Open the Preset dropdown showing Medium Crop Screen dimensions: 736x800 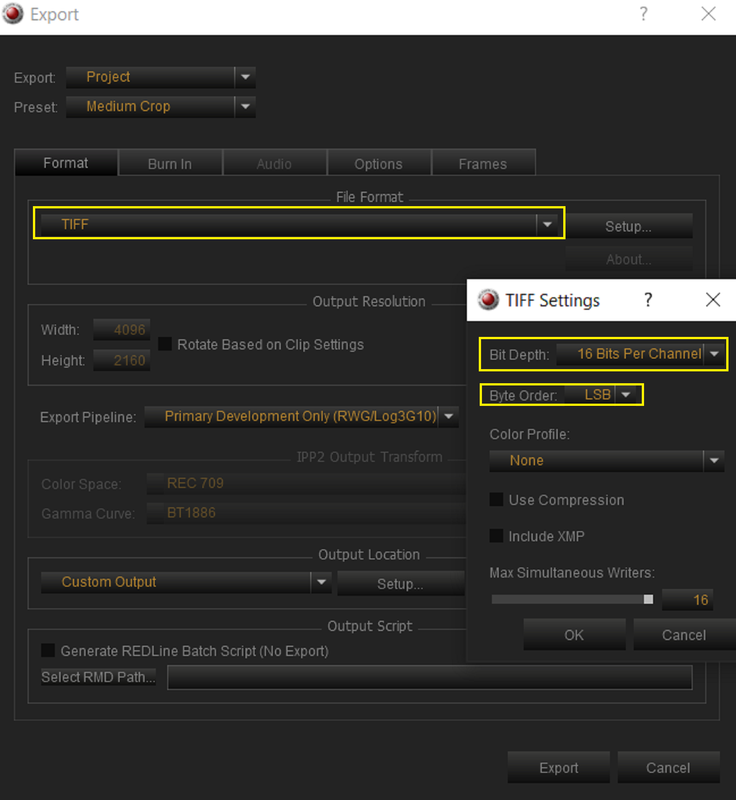click(161, 107)
